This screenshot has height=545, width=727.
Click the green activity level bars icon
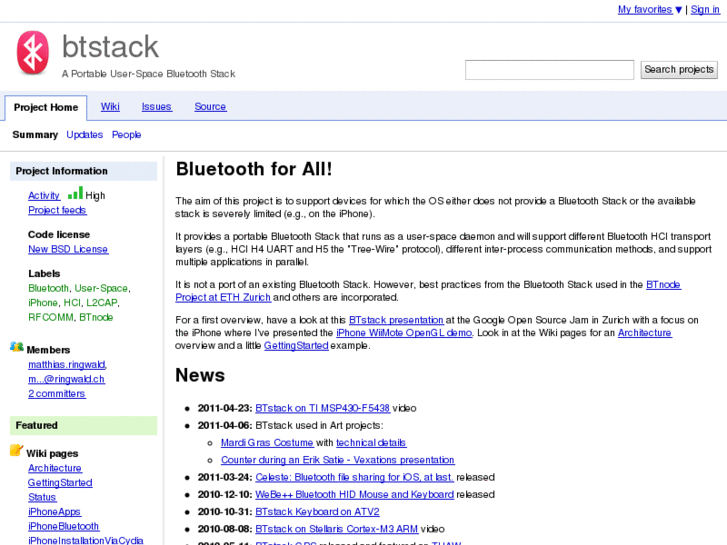point(75,193)
